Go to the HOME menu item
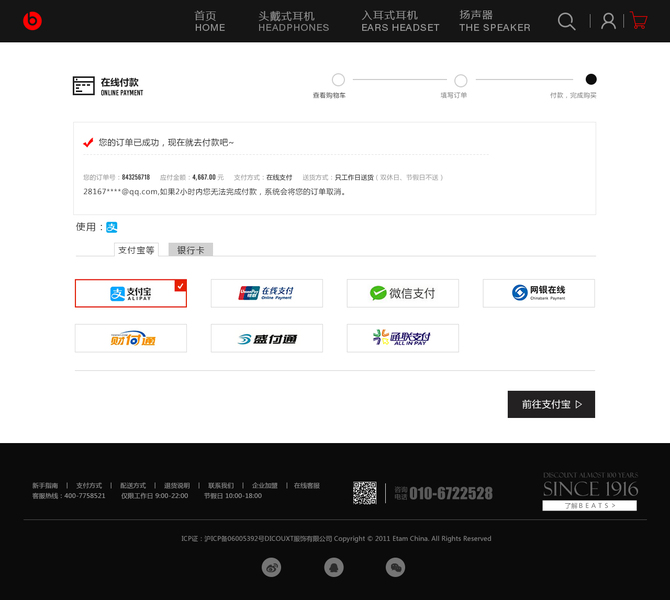Screen dimensions: 670x600 pos(209,21)
